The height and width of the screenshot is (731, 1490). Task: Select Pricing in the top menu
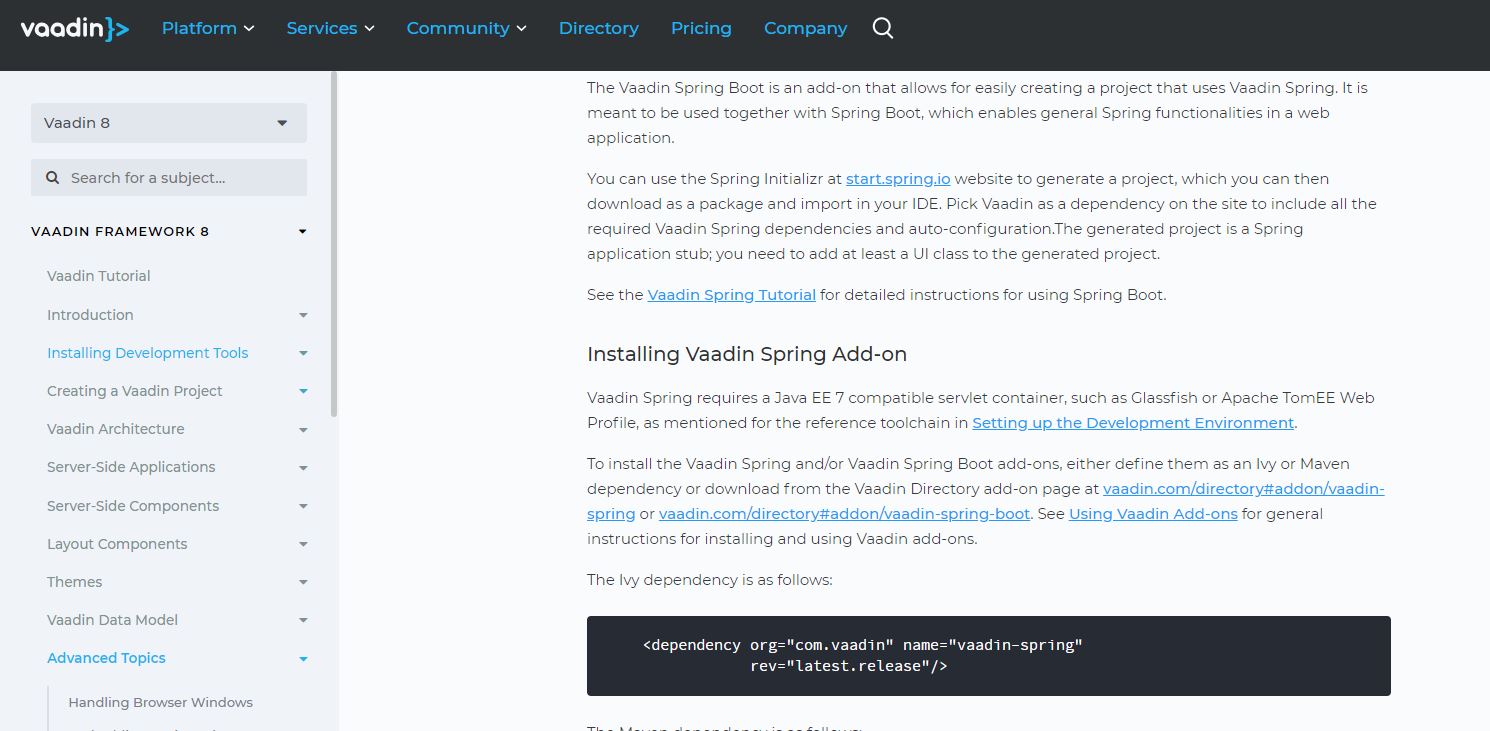[701, 28]
